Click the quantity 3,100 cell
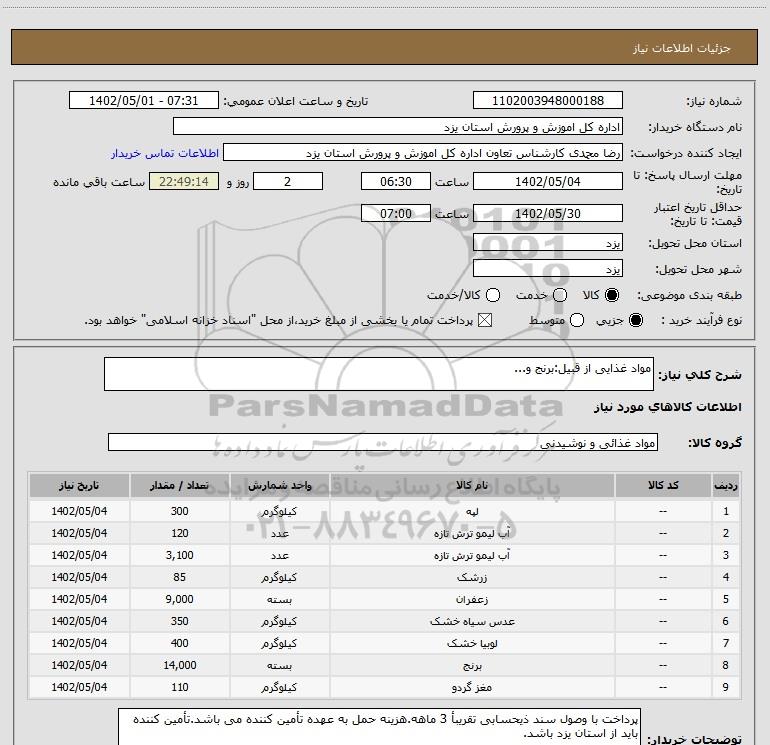This screenshot has width=770, height=745. [180, 555]
